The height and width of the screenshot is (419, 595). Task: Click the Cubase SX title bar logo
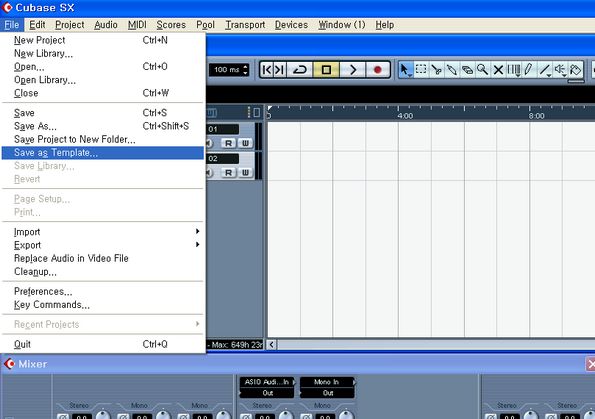(x=7, y=8)
